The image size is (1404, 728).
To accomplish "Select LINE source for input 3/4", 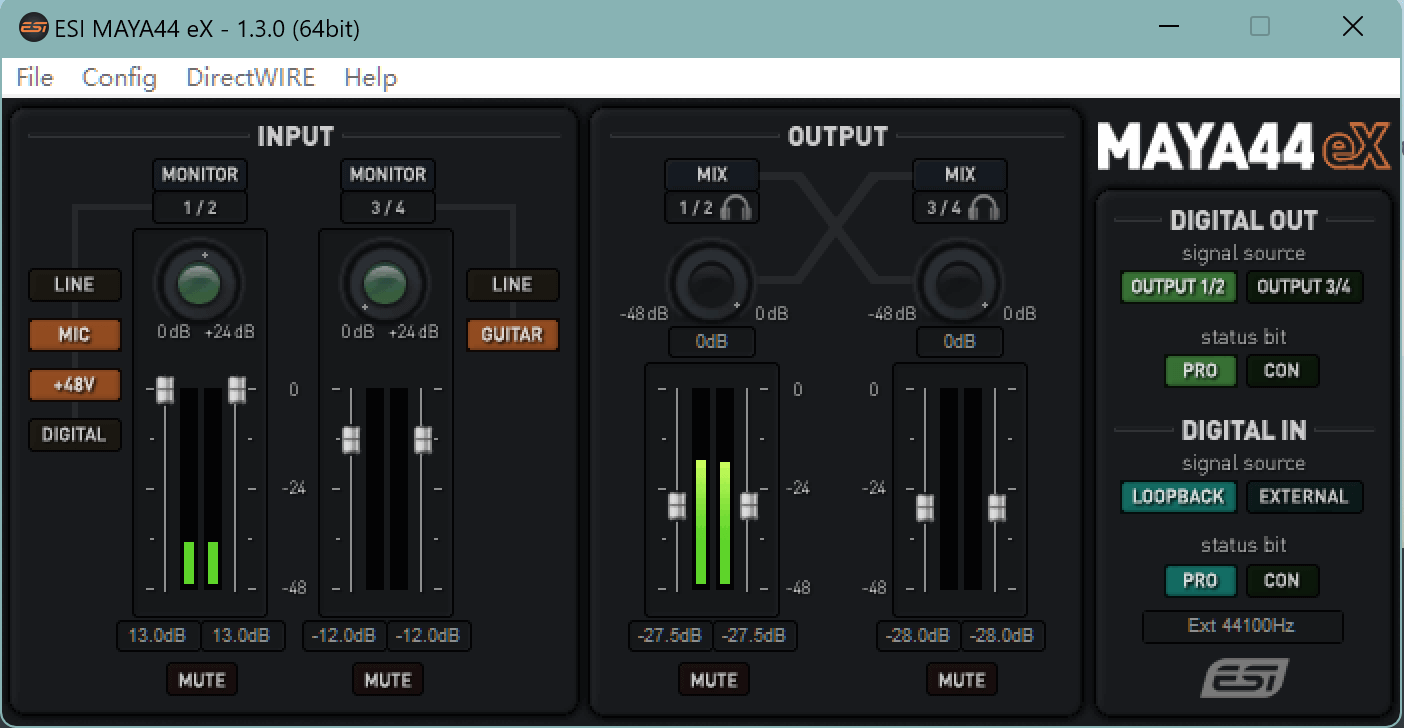I will click(x=512, y=285).
